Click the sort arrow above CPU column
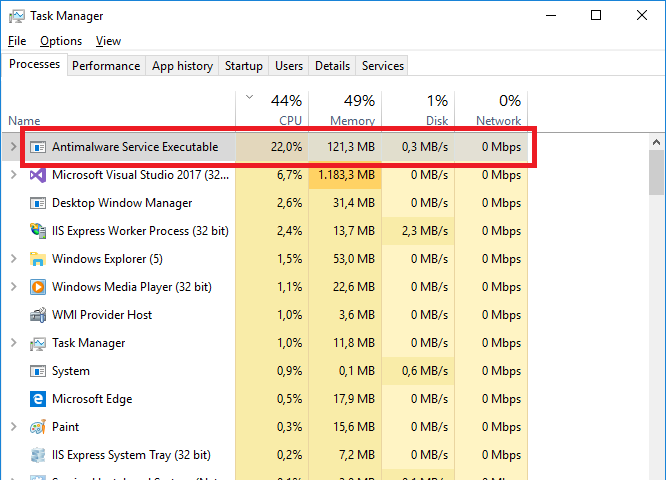The height and width of the screenshot is (480, 666). coord(249,97)
